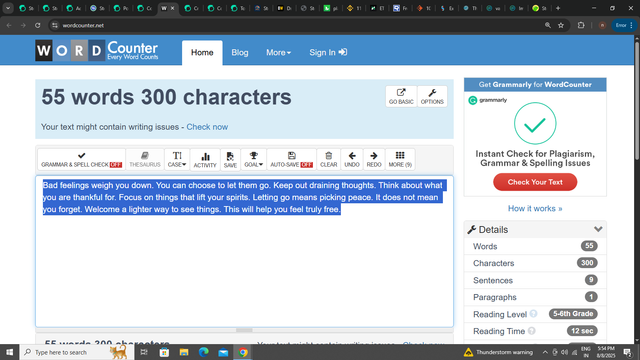This screenshot has height=360, width=640.
Task: Open the Options wrench button
Action: 432,96
